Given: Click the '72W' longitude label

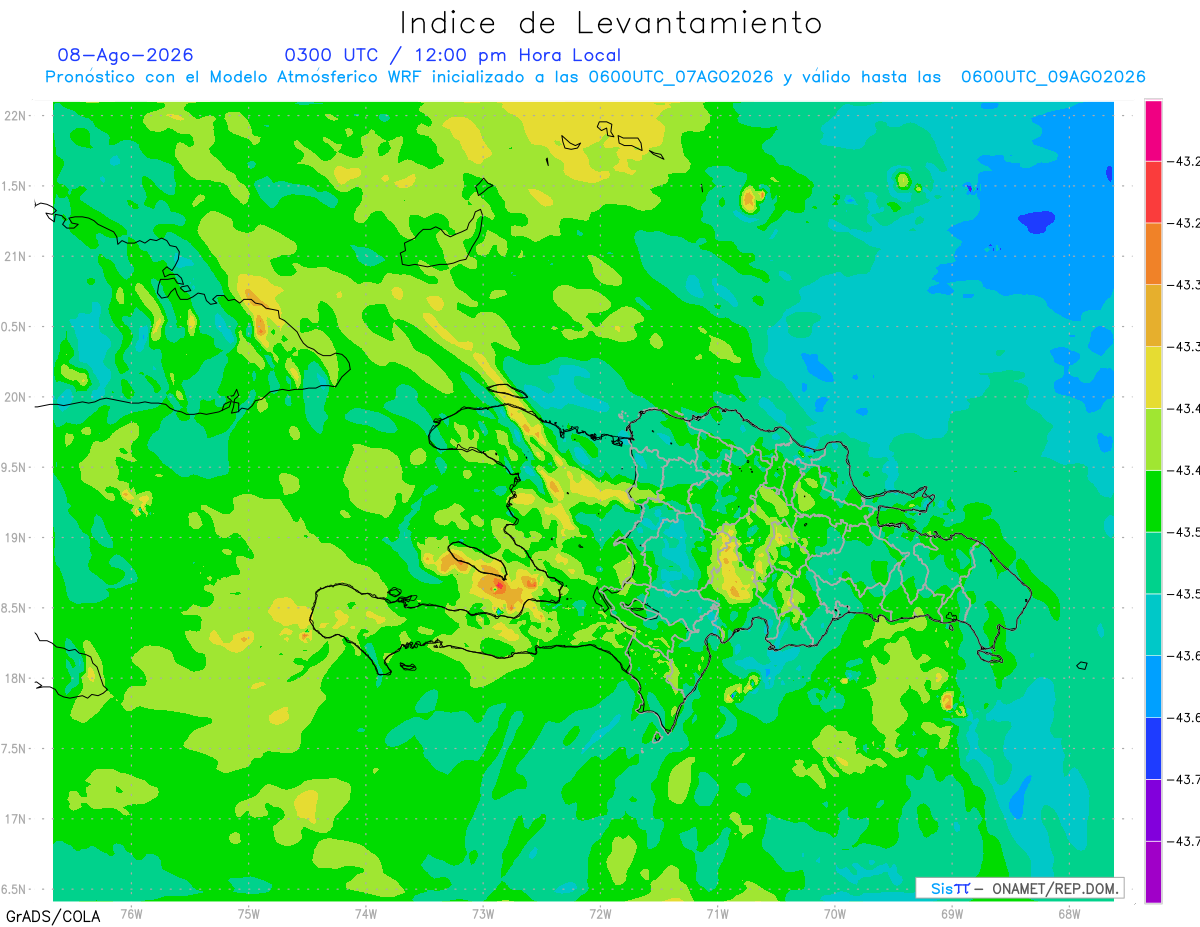Looking at the screenshot, I should tap(600, 913).
